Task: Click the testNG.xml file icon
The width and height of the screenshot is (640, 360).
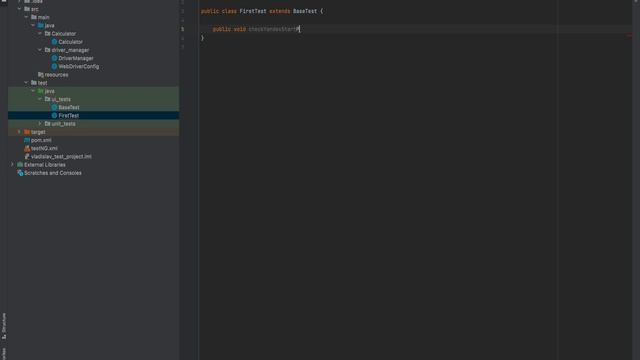Action: (x=27, y=148)
